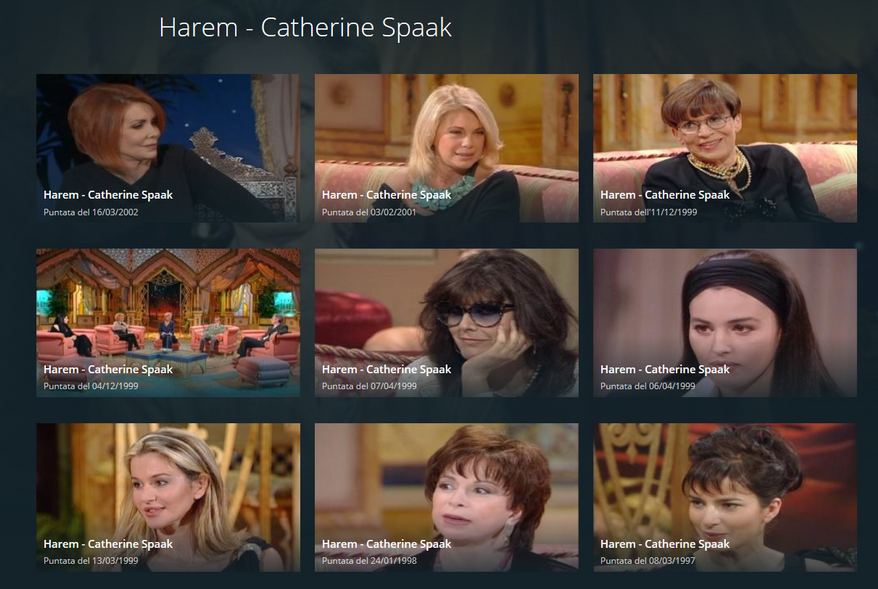The width and height of the screenshot is (878, 589).
Task: Open the episode dated 24/01/1998
Action: 446,497
